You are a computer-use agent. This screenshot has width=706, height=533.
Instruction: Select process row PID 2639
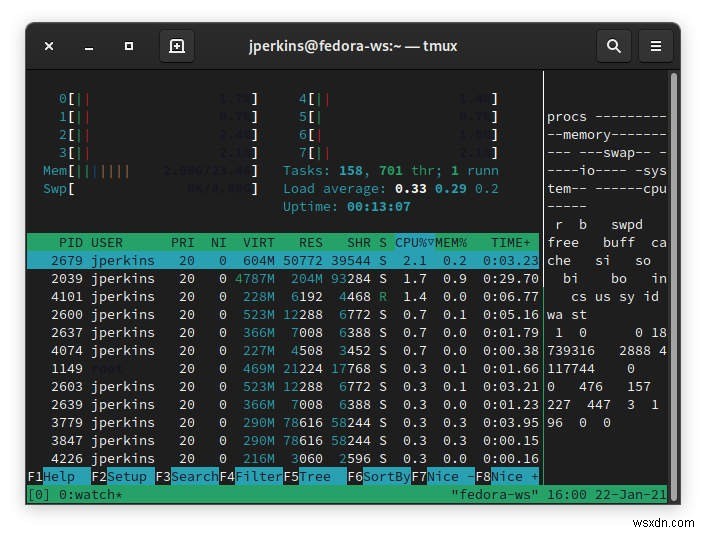click(283, 405)
